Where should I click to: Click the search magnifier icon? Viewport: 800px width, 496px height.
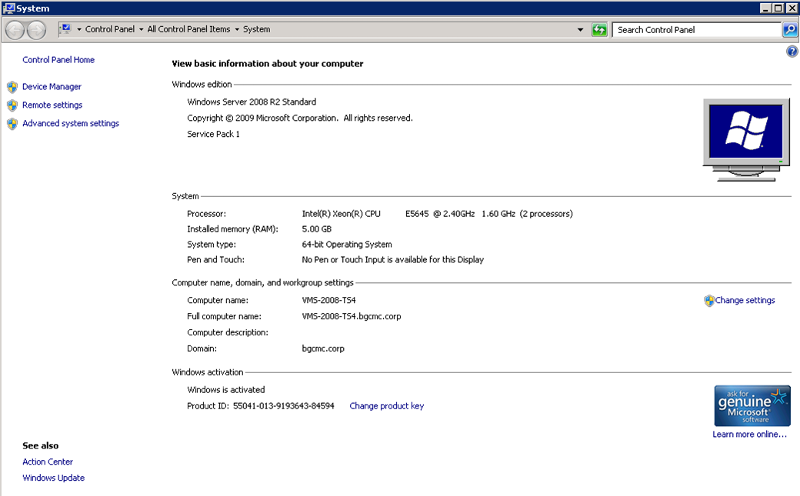coord(789,30)
